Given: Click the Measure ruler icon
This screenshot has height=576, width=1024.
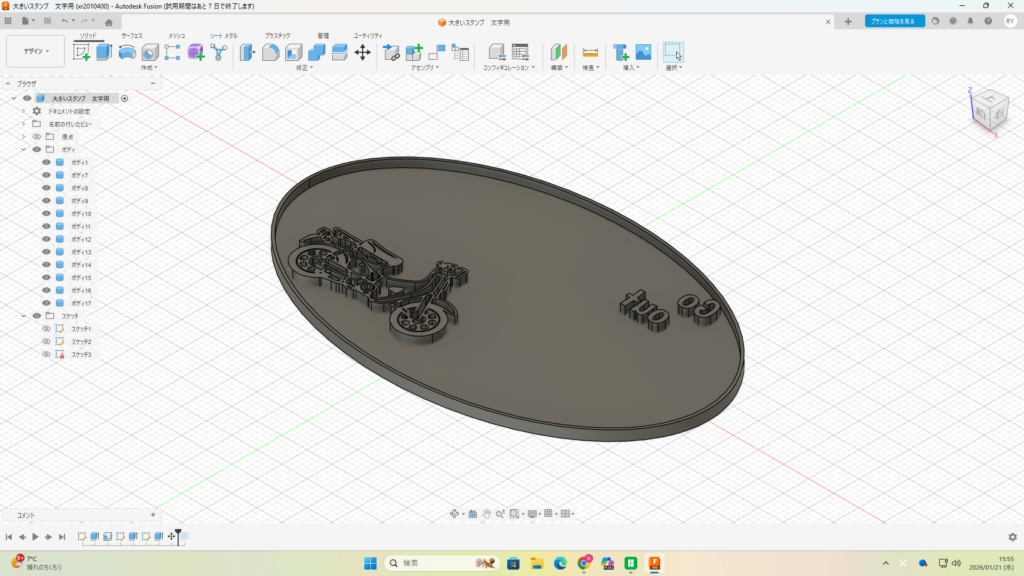Looking at the screenshot, I should tap(590, 52).
